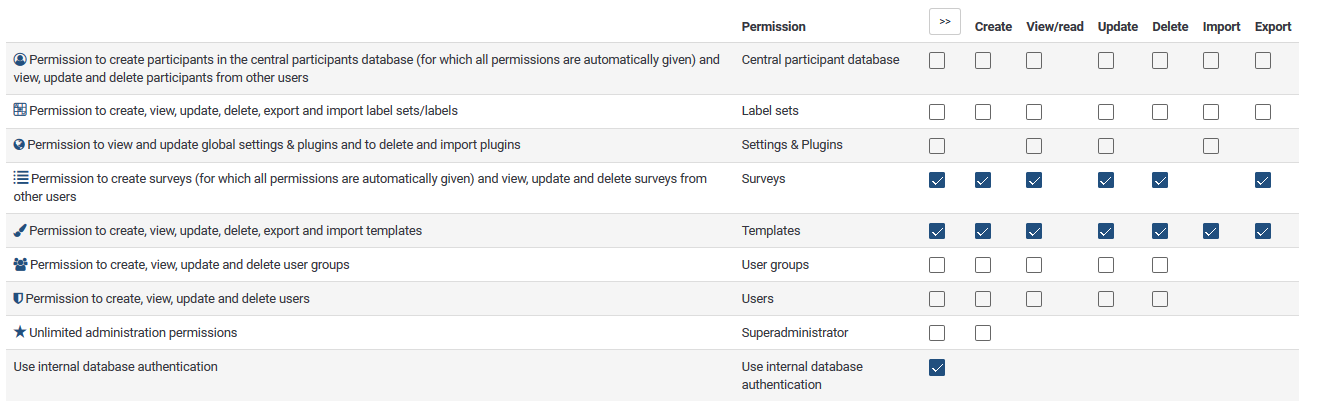This screenshot has height=409, width=1337.
Task: Check Update permission for Users
Action: tap(1106, 299)
